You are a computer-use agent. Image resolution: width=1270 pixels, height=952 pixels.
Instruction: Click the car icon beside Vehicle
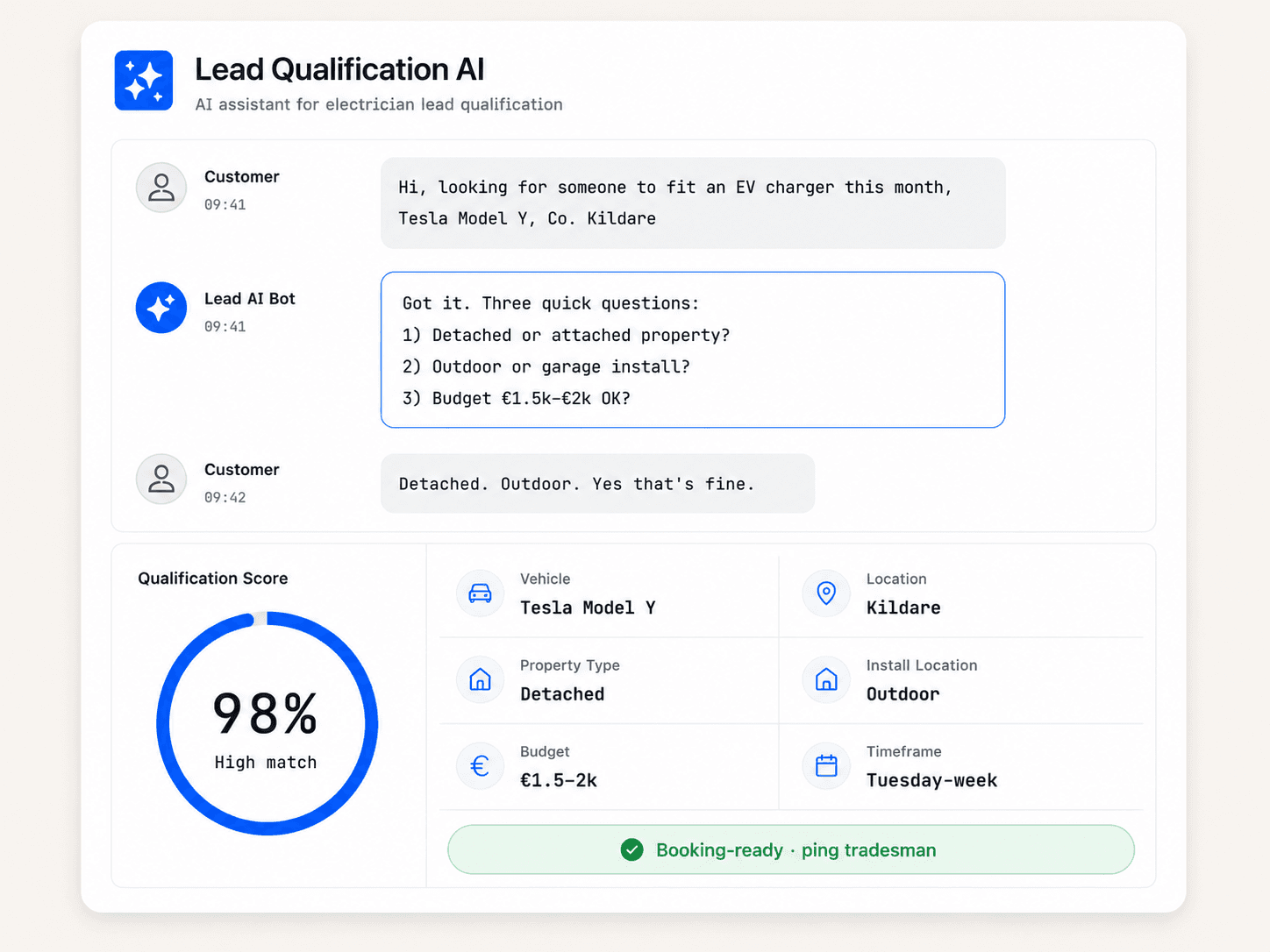[x=480, y=593]
